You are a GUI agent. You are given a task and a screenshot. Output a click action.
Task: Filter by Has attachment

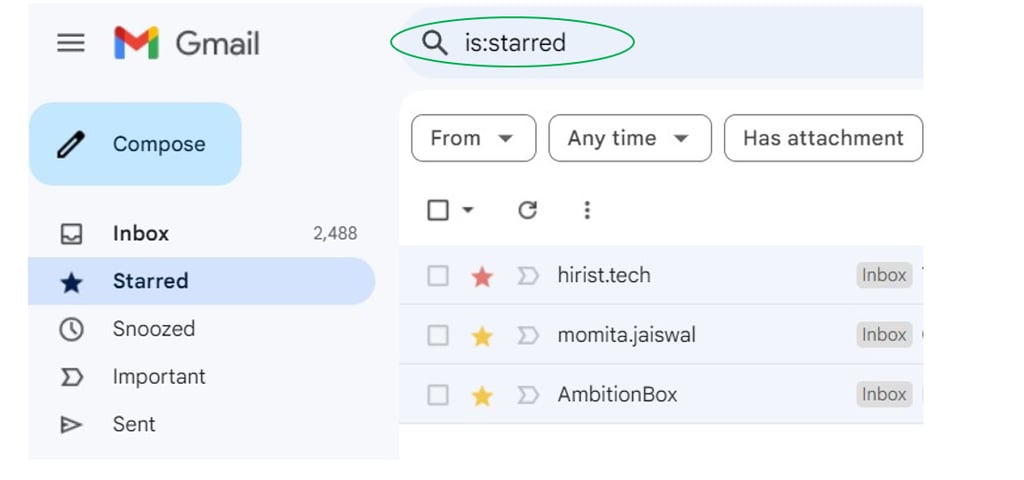pos(824,138)
